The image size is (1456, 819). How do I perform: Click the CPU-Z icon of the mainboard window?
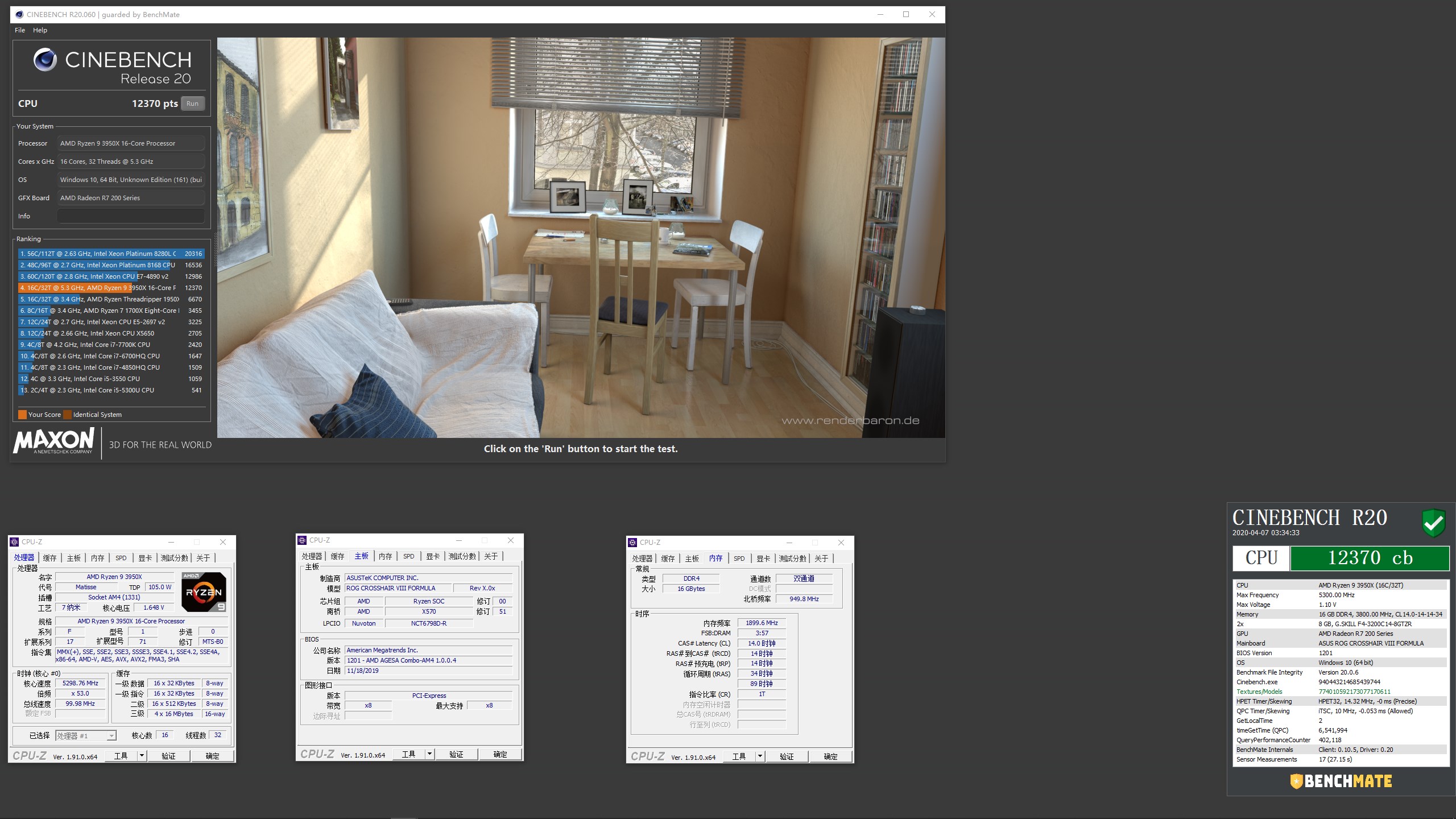302,540
